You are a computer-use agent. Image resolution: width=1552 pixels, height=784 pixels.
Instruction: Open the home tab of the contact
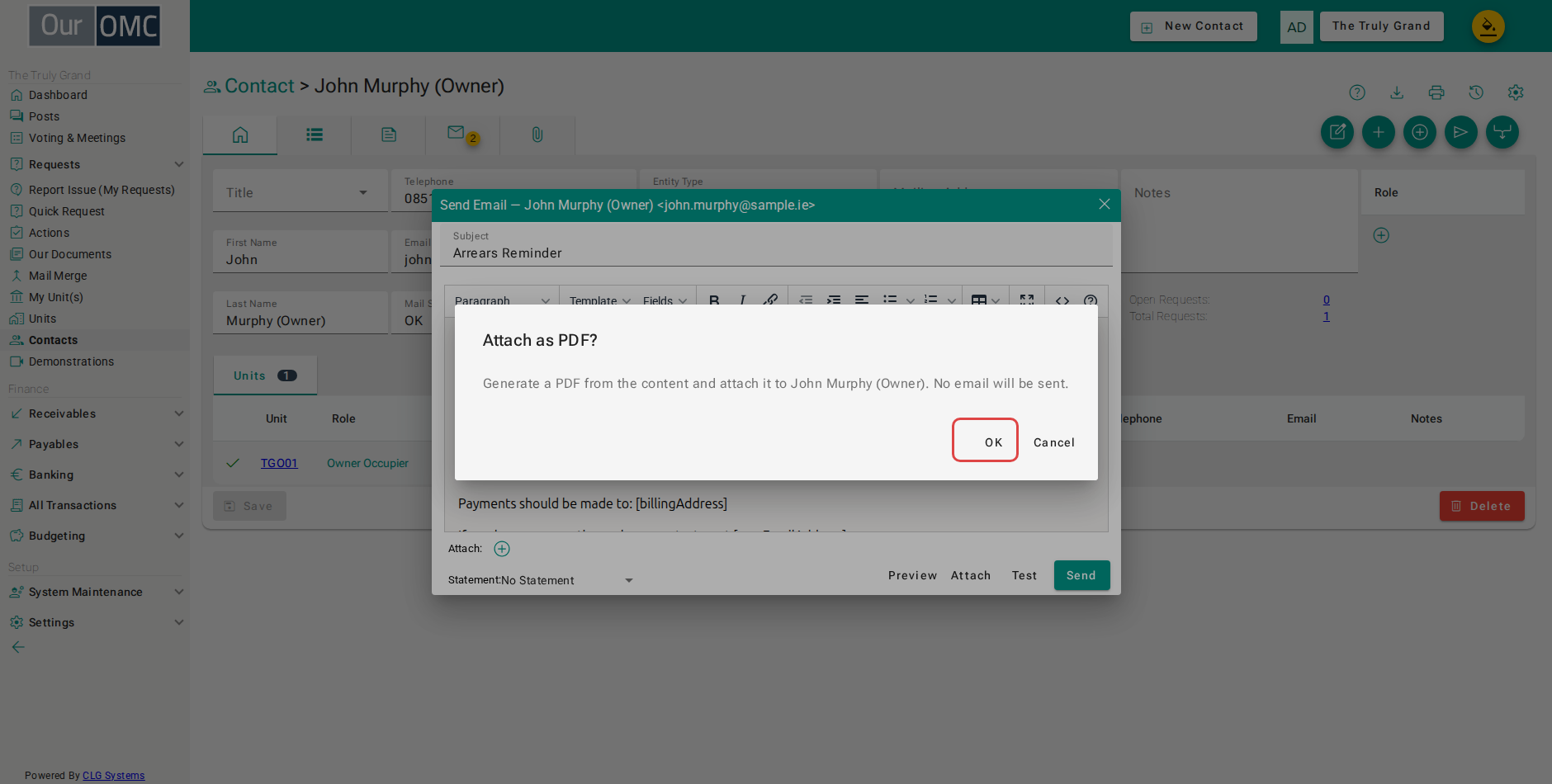pyautogui.click(x=240, y=135)
